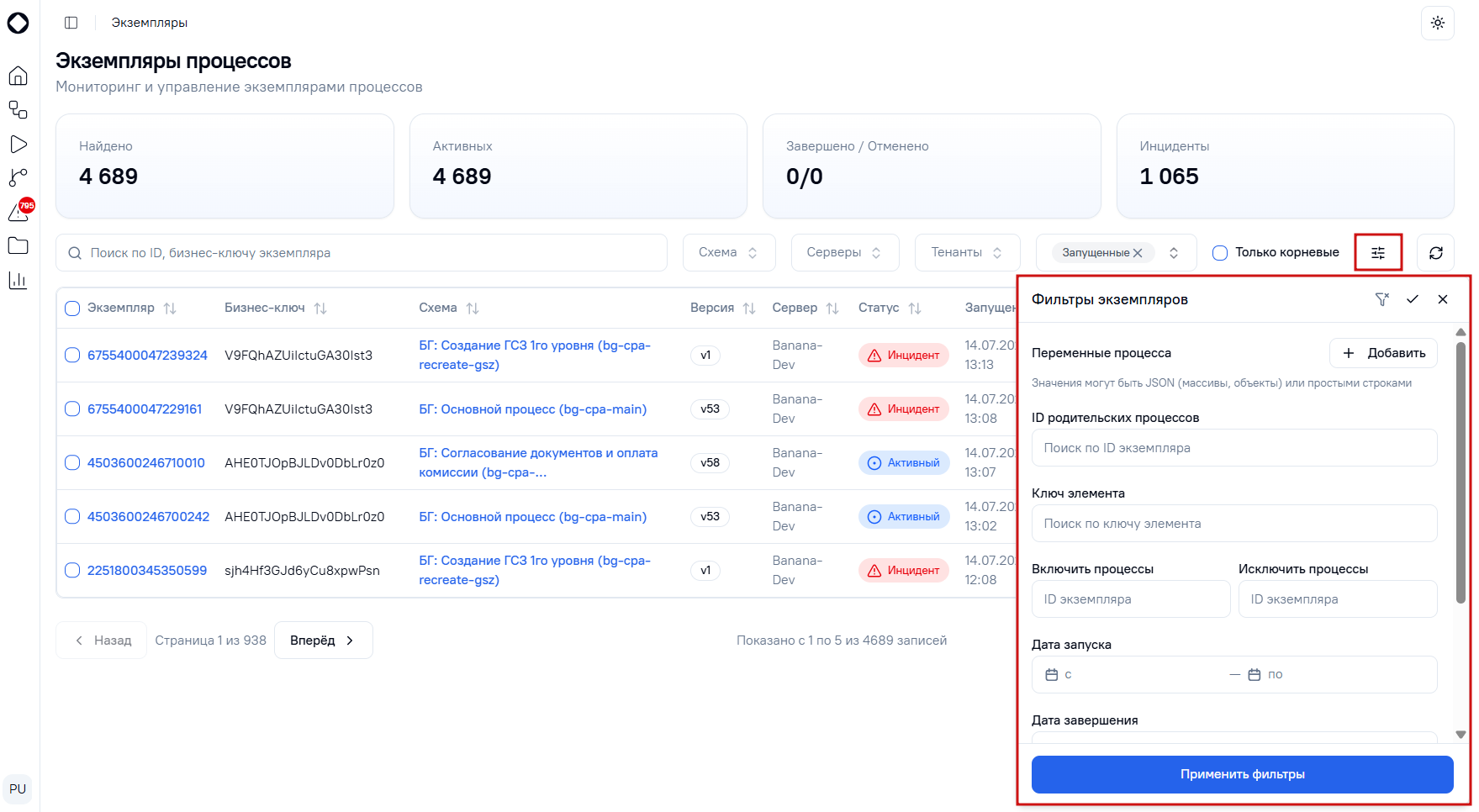Open the incidents sidebar icon with badge
Viewport: 1479px width, 812px height.
[x=19, y=211]
